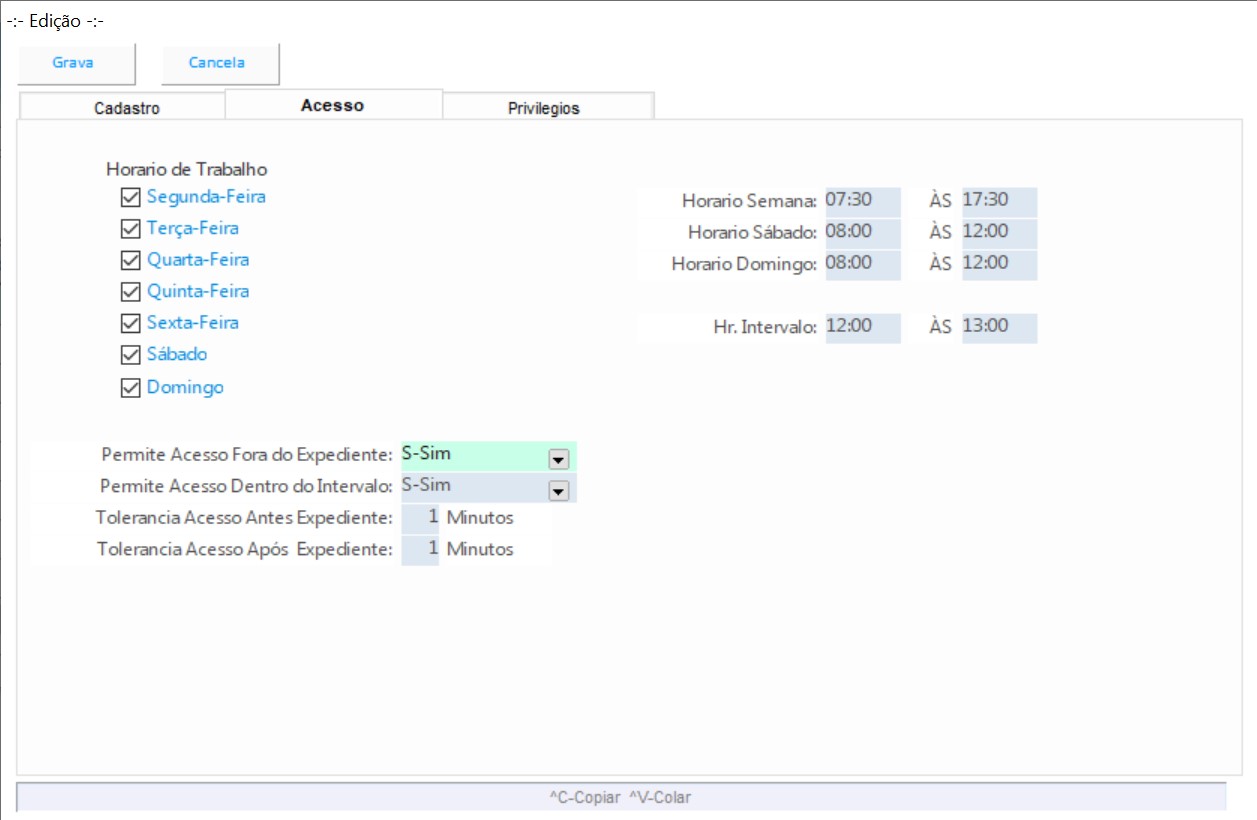The height and width of the screenshot is (820, 1257).
Task: Expand Permite Acesso Fora do Expediente dropdown
Action: pyautogui.click(x=559, y=459)
